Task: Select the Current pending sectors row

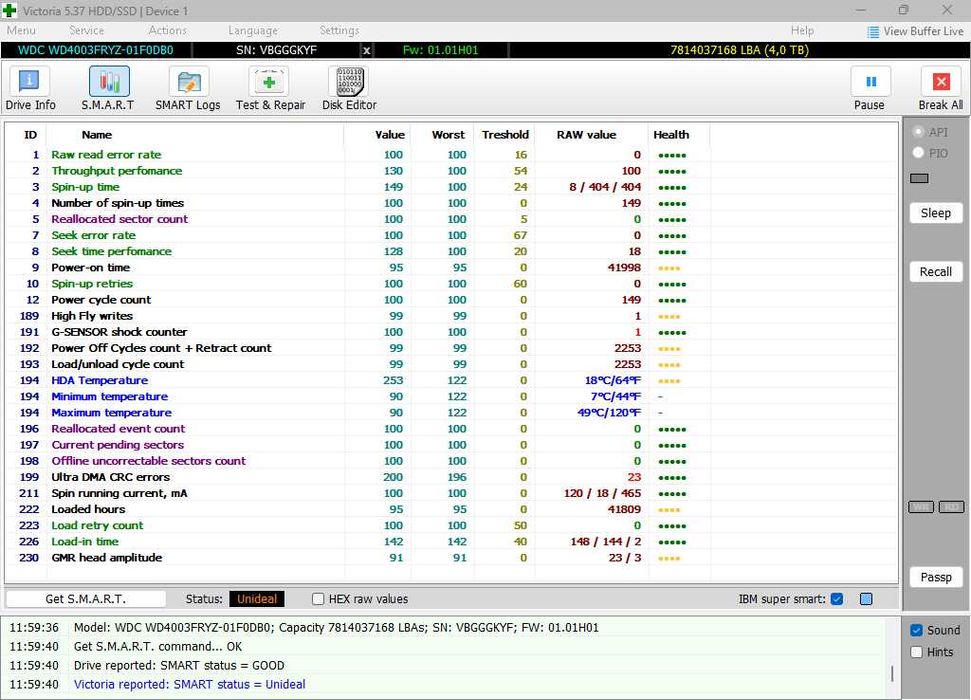Action: [451, 445]
